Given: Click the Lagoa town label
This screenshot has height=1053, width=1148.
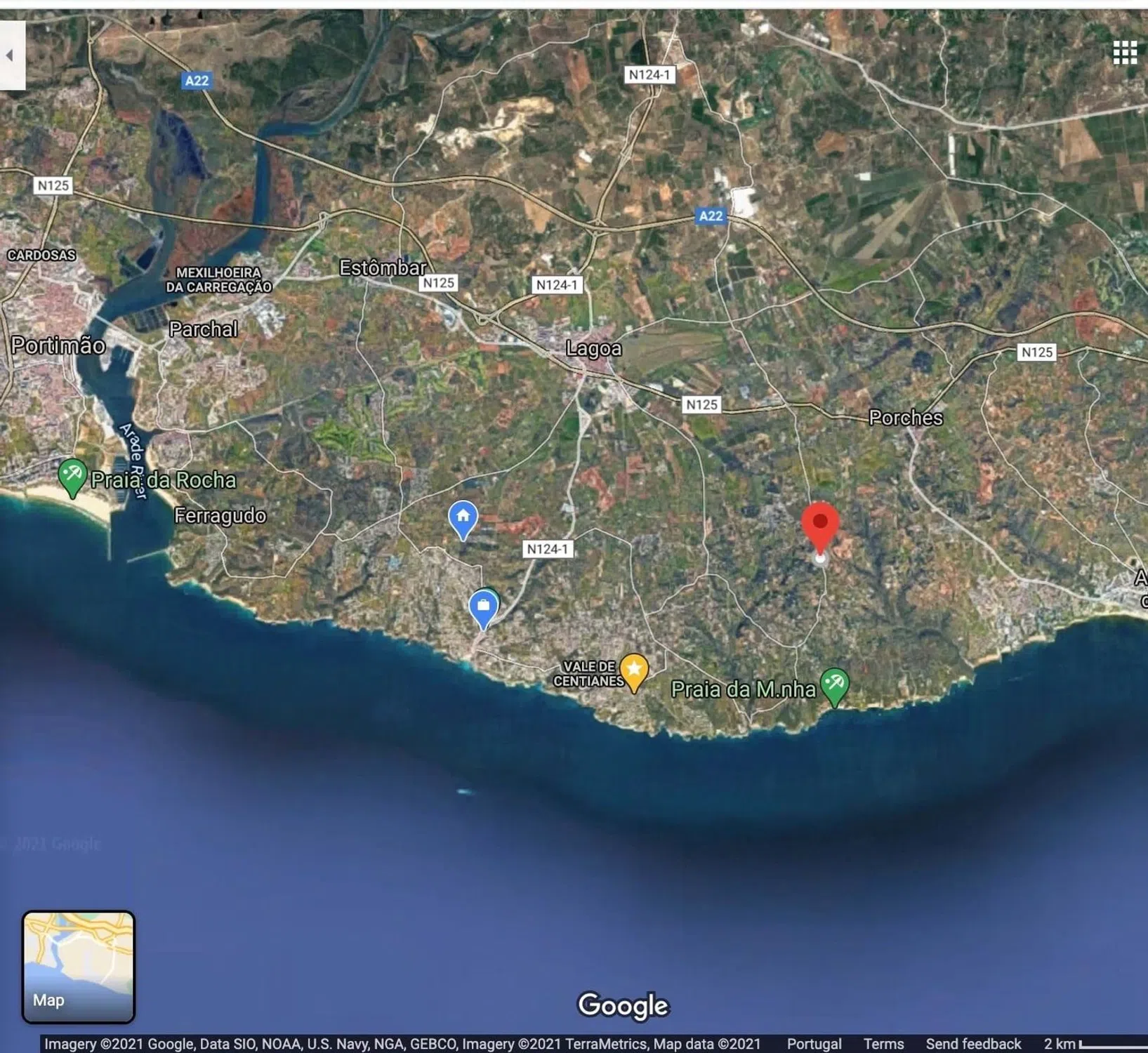Looking at the screenshot, I should coord(594,348).
